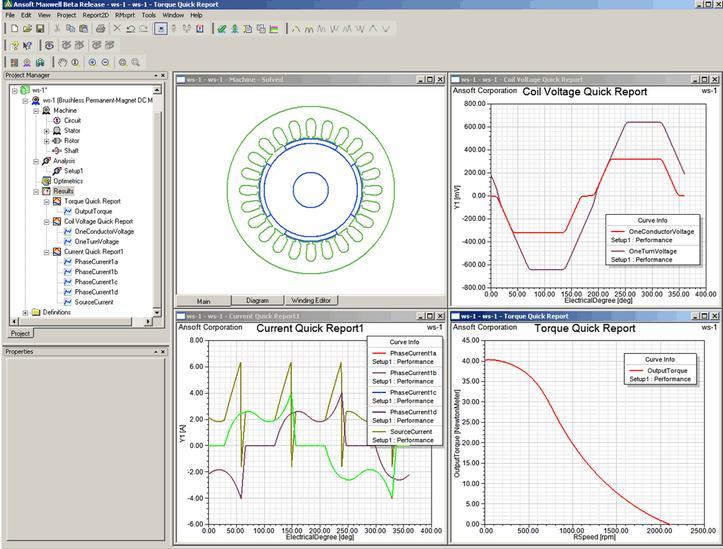Click the Open file folder icon
Viewport: 723px width, 549px height.
point(27,29)
